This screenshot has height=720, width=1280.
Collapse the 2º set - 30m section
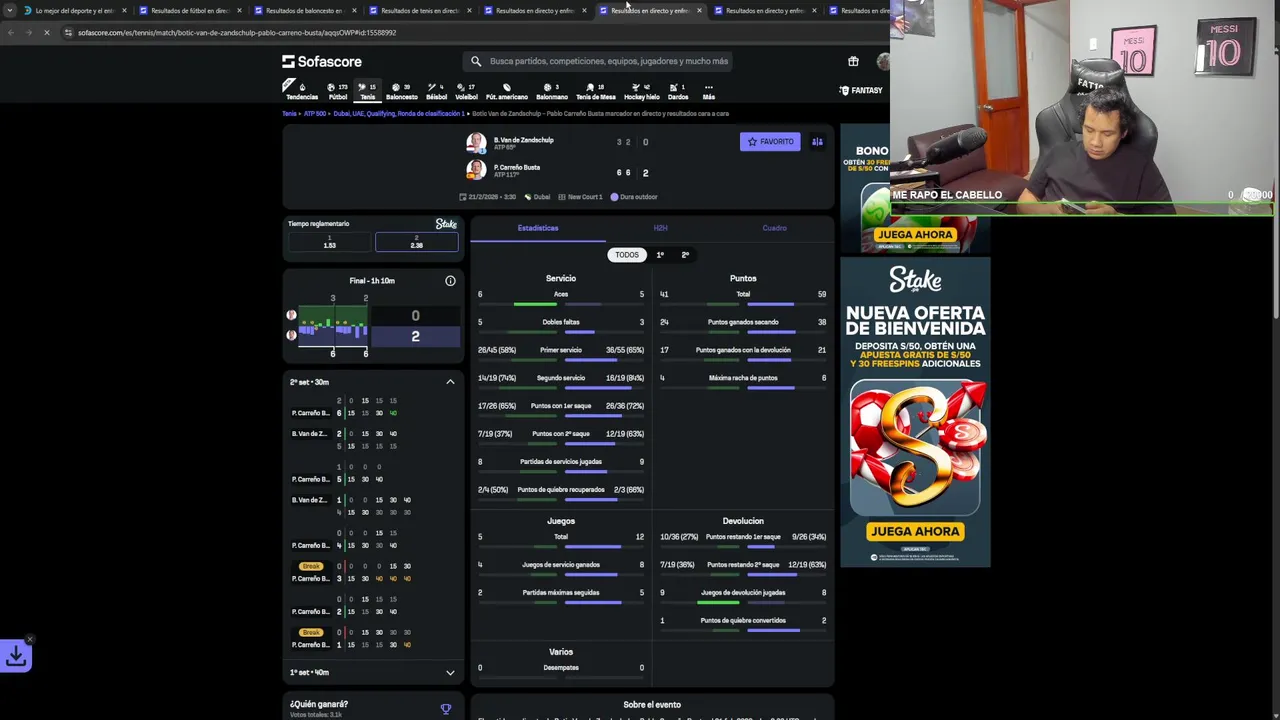[450, 382]
